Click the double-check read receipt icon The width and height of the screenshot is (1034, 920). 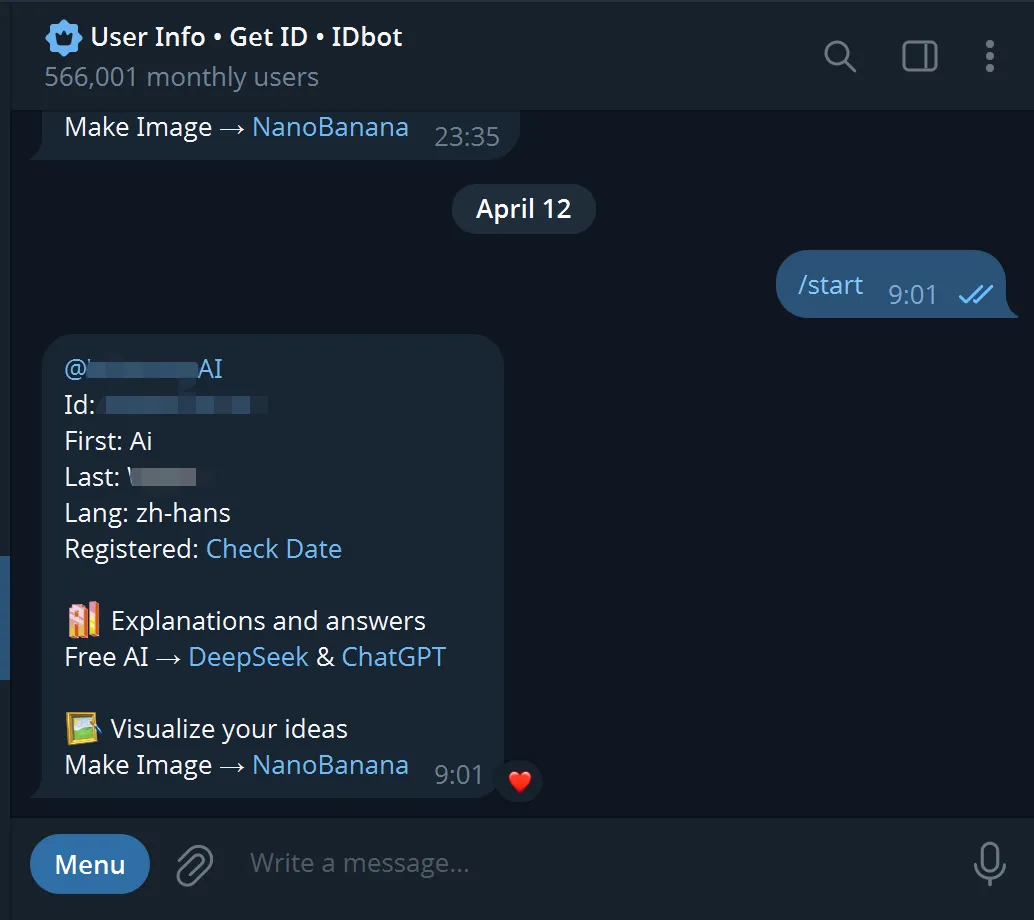coord(975,294)
